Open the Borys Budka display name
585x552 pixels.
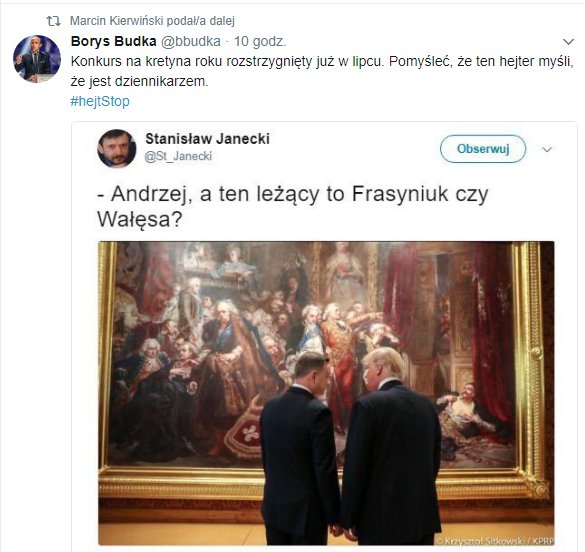point(113,41)
